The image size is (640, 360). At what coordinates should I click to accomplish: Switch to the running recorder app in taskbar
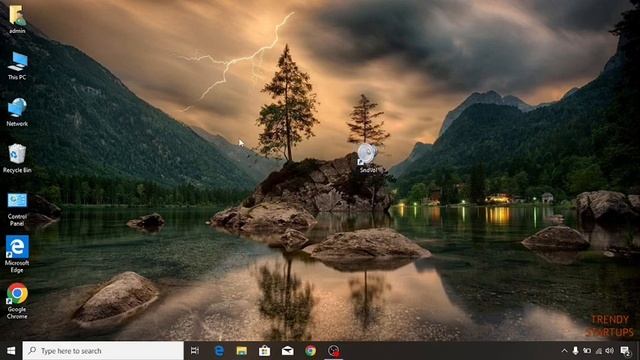coord(333,351)
